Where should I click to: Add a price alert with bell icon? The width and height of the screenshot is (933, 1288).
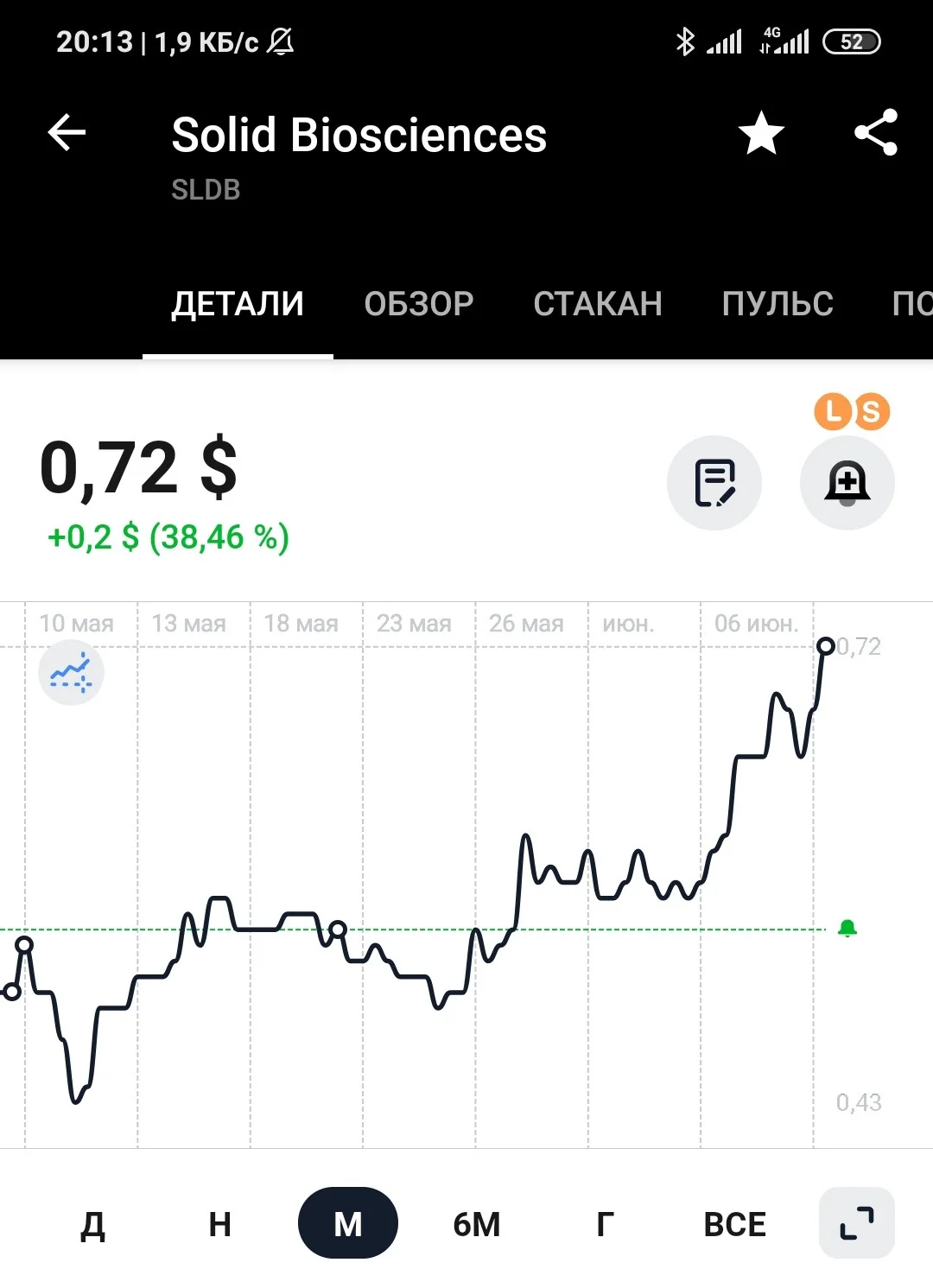point(847,483)
